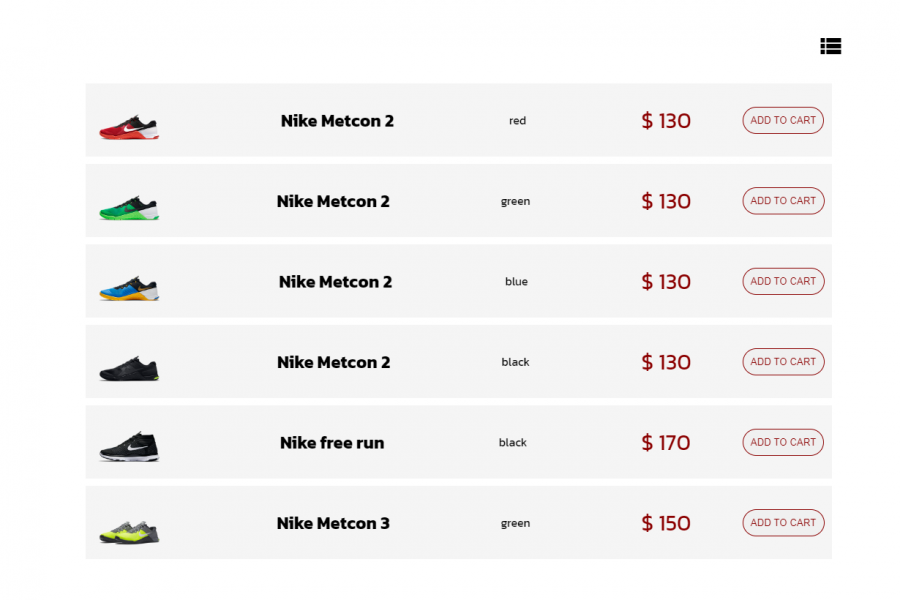Open the red Nike Metcon 2 shoe image
900x600 pixels.
pyautogui.click(x=129, y=127)
